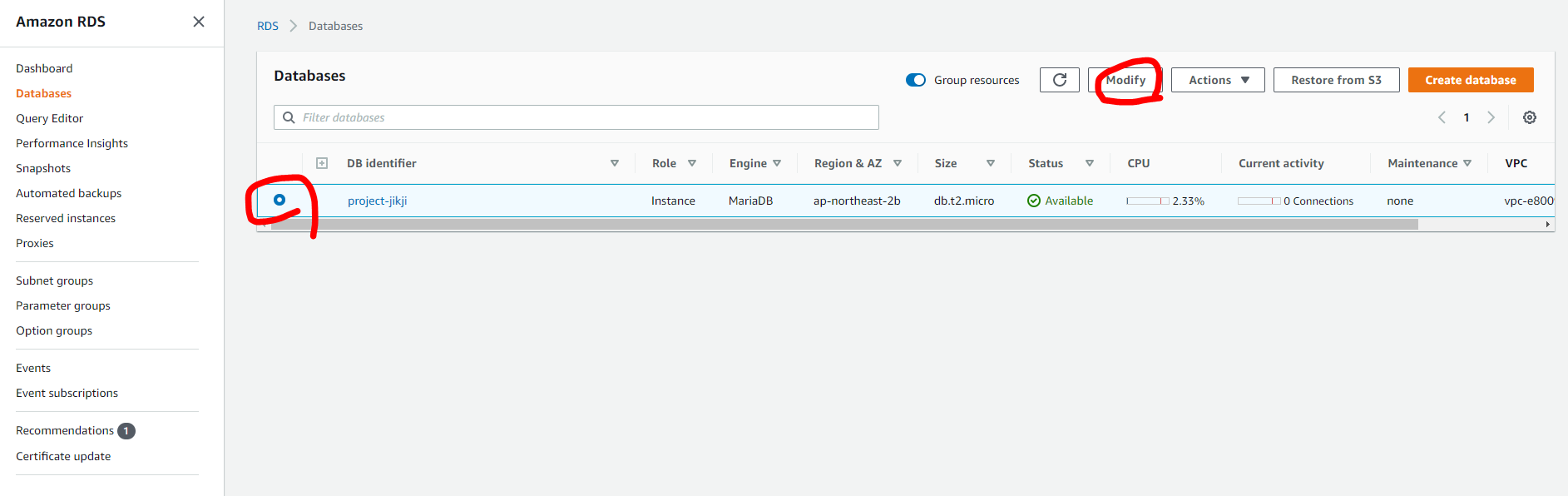
Task: Open Automated backups in sidebar
Action: pos(68,193)
